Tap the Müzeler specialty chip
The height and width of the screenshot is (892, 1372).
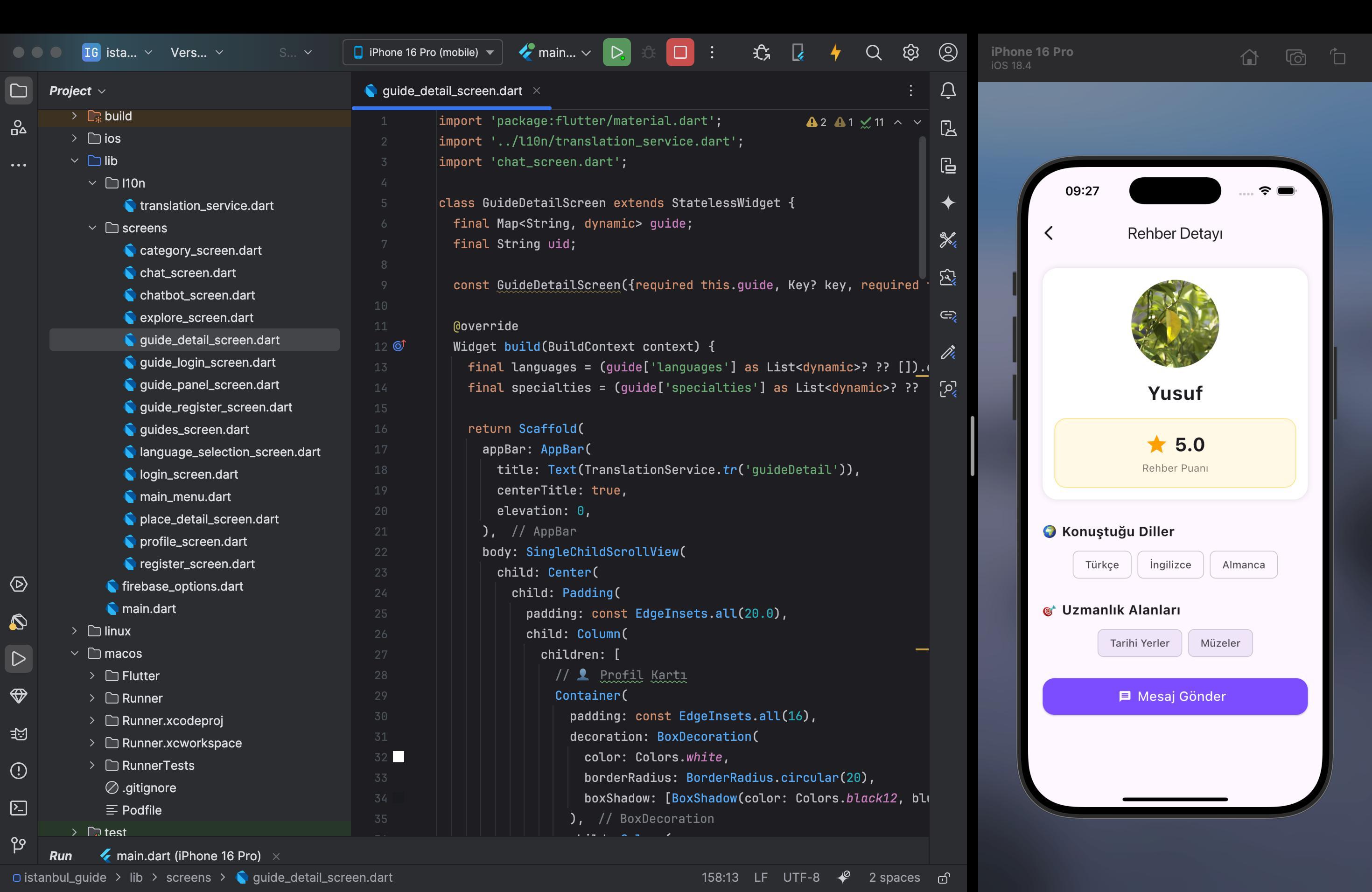coord(1220,643)
